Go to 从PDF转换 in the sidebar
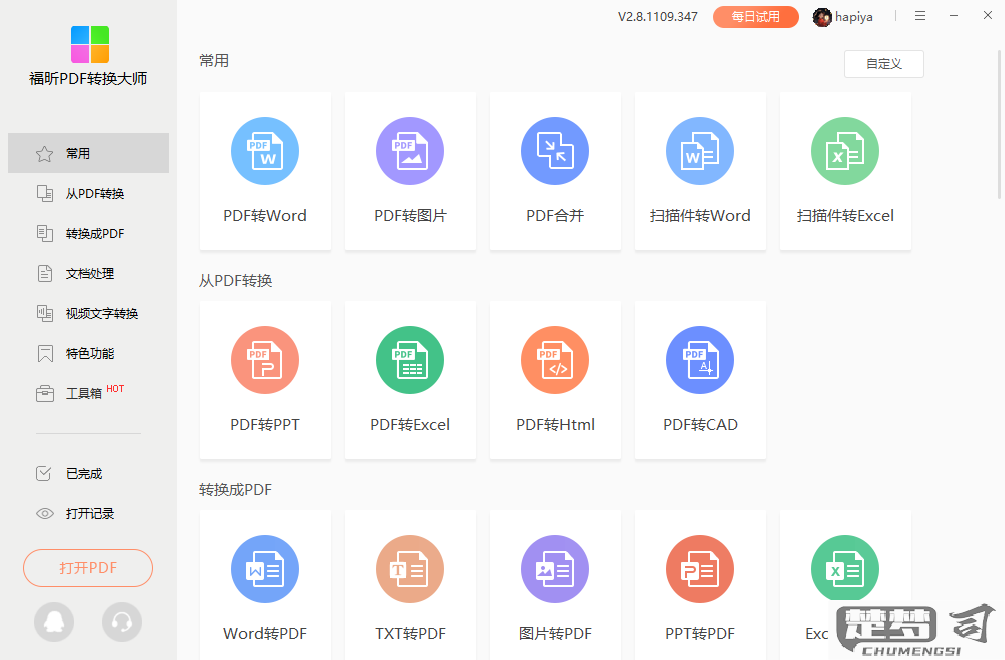 88,194
